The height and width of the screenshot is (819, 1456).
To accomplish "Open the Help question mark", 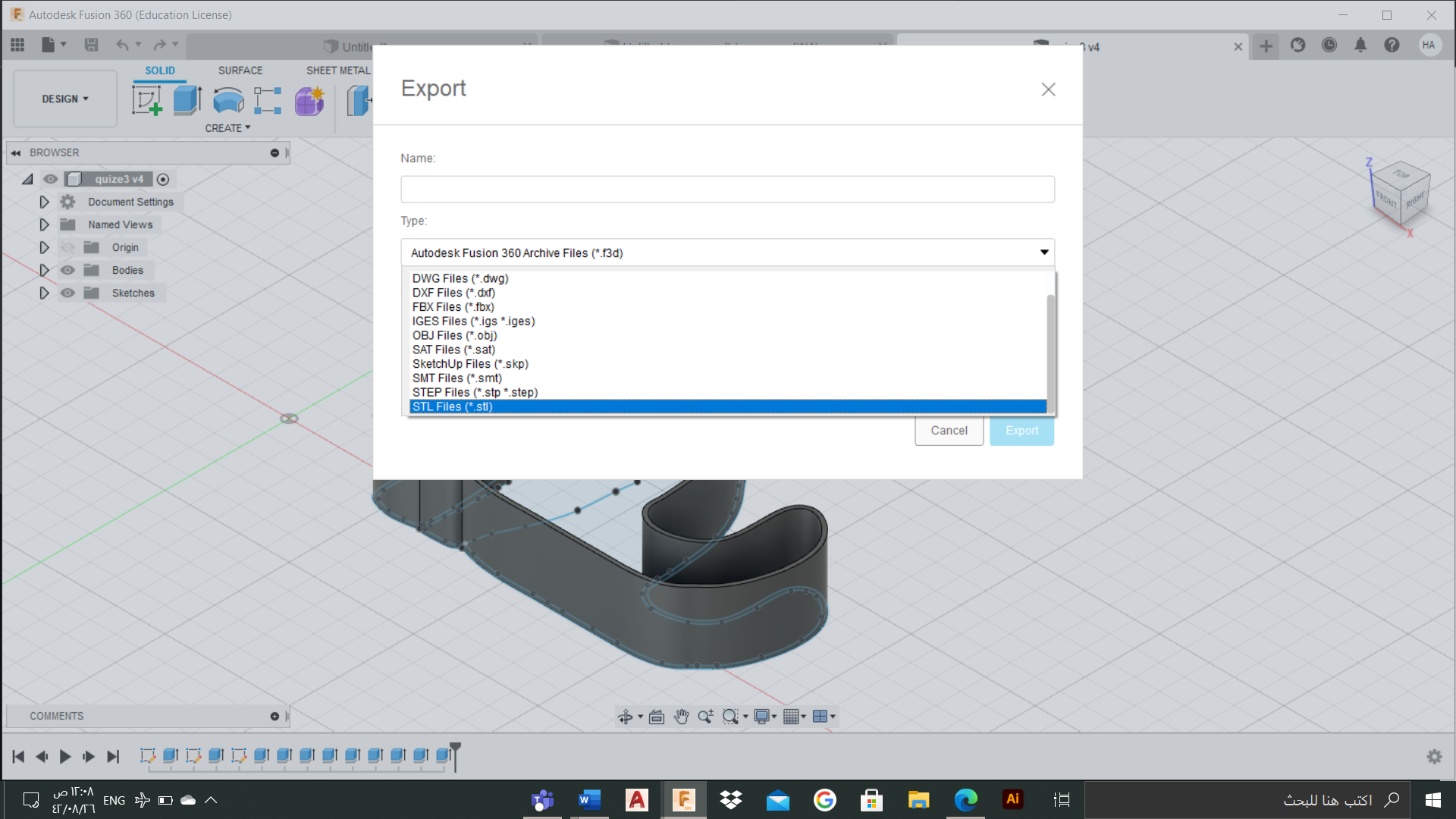I will click(1392, 45).
